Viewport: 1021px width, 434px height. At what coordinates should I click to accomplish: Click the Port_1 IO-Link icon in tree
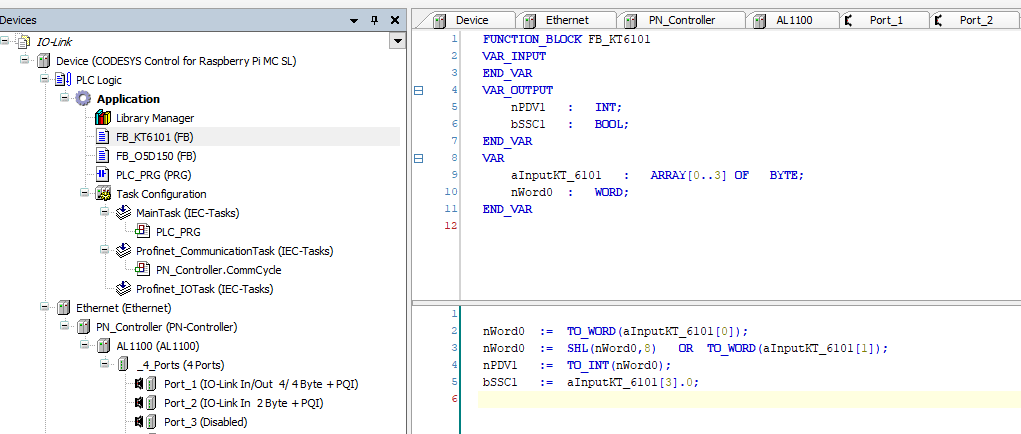(145, 384)
